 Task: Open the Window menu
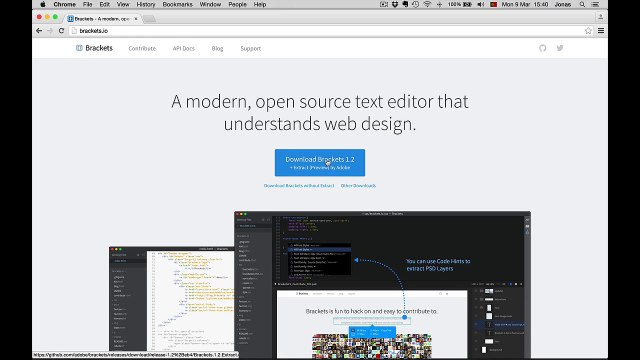pos(210,4)
